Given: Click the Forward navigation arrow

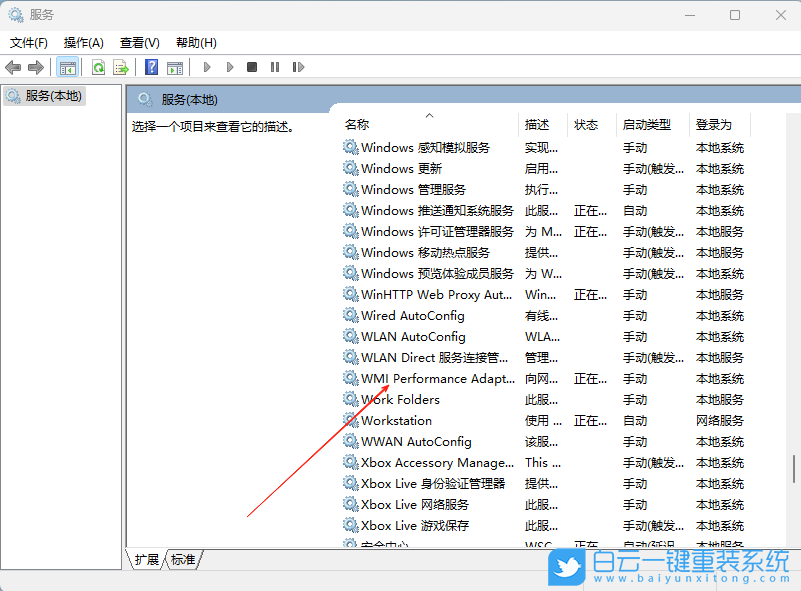Looking at the screenshot, I should [x=35, y=67].
